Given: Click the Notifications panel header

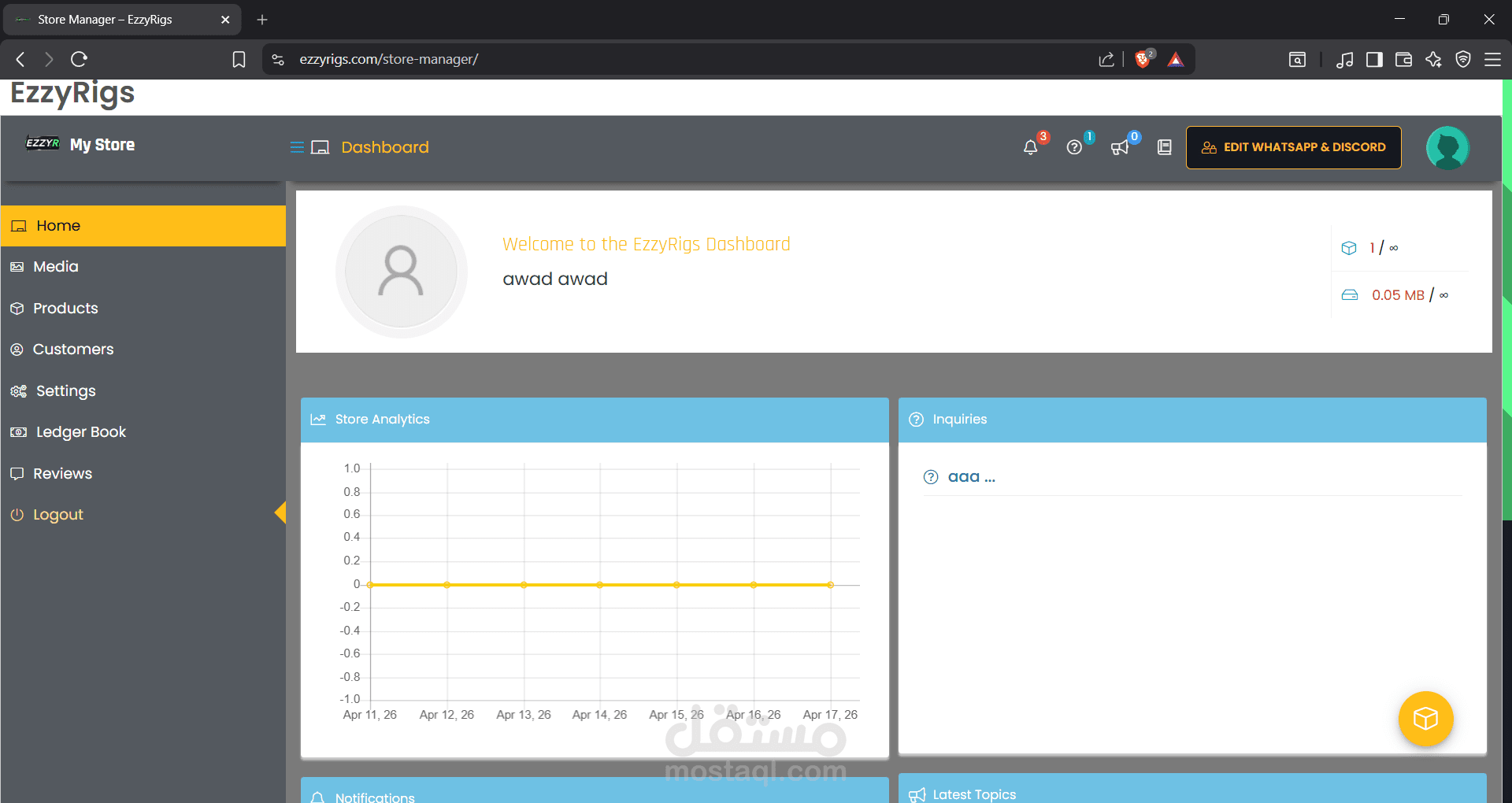Looking at the screenshot, I should (595, 790).
